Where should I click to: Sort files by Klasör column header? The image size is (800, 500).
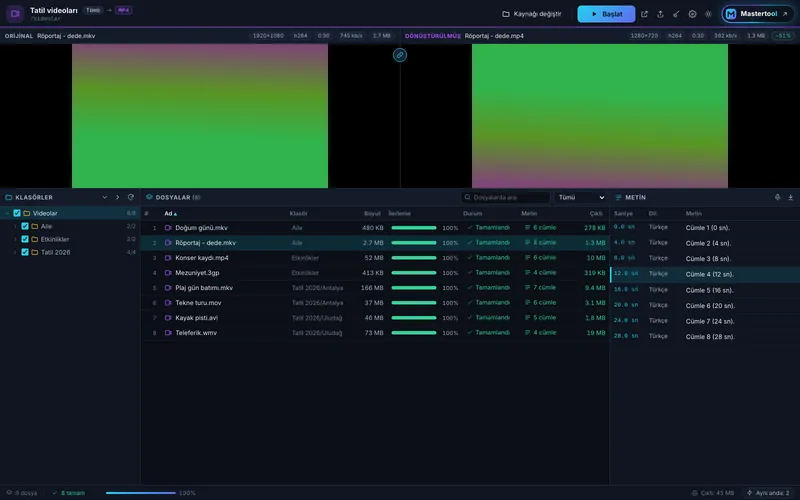[298, 214]
